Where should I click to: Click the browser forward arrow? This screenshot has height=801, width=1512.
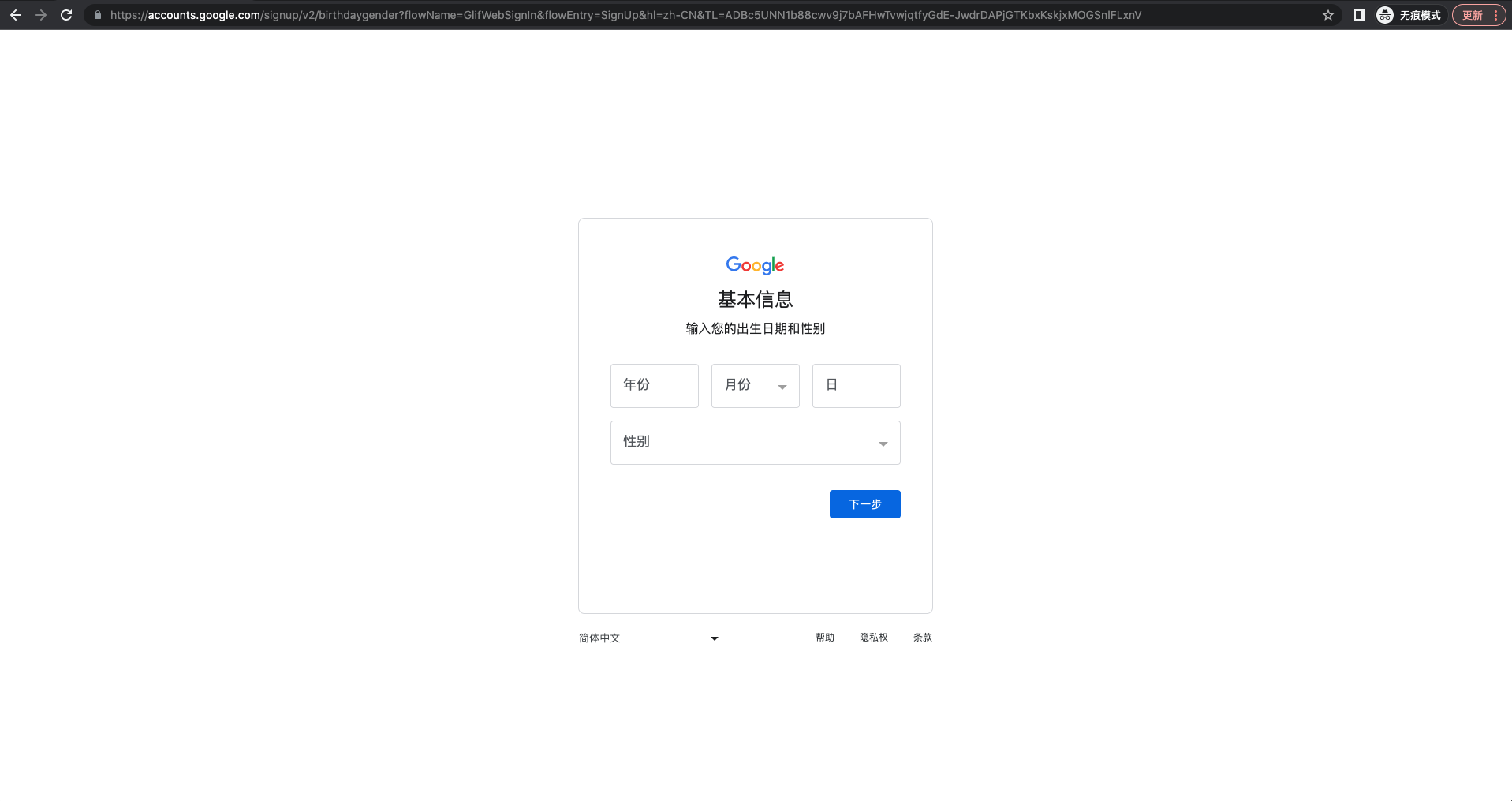41,15
